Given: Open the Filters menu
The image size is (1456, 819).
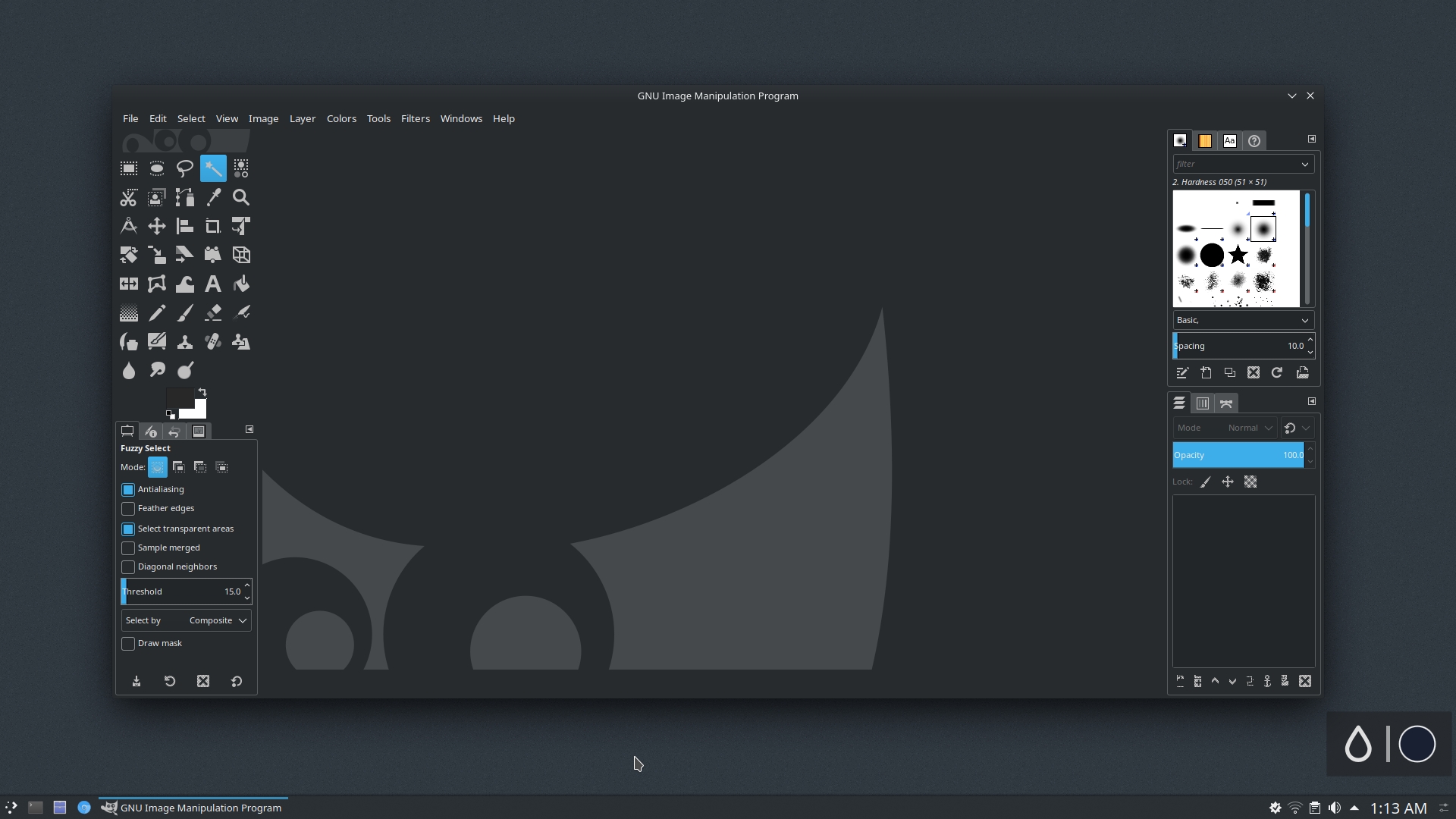Looking at the screenshot, I should tap(416, 118).
